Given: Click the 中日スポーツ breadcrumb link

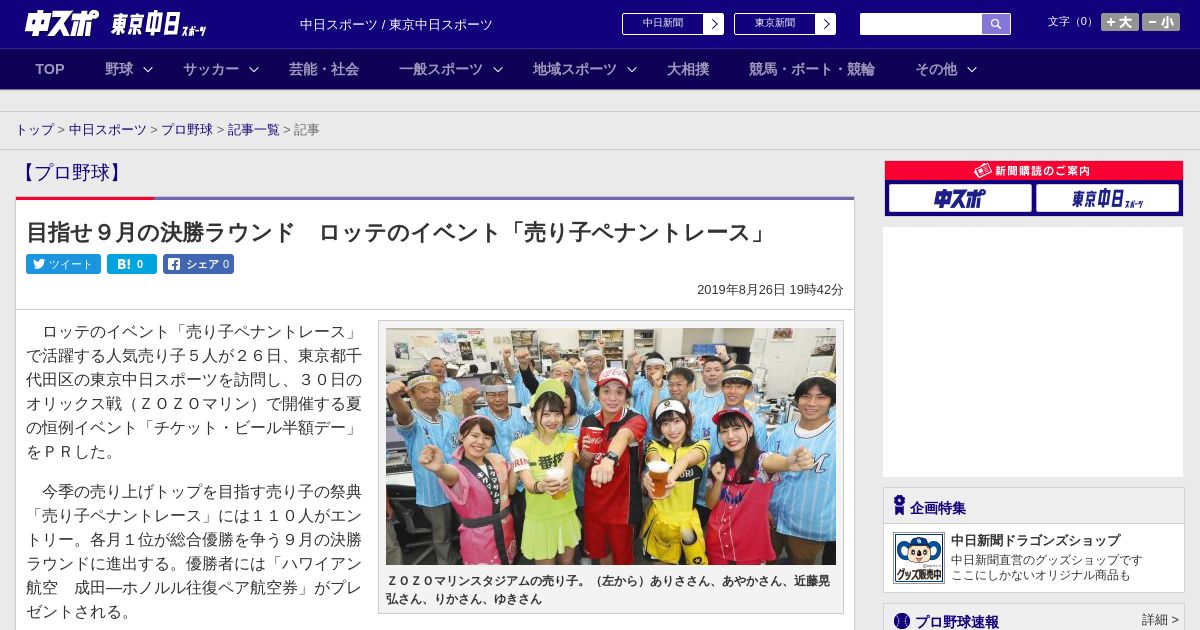Looking at the screenshot, I should coord(108,130).
